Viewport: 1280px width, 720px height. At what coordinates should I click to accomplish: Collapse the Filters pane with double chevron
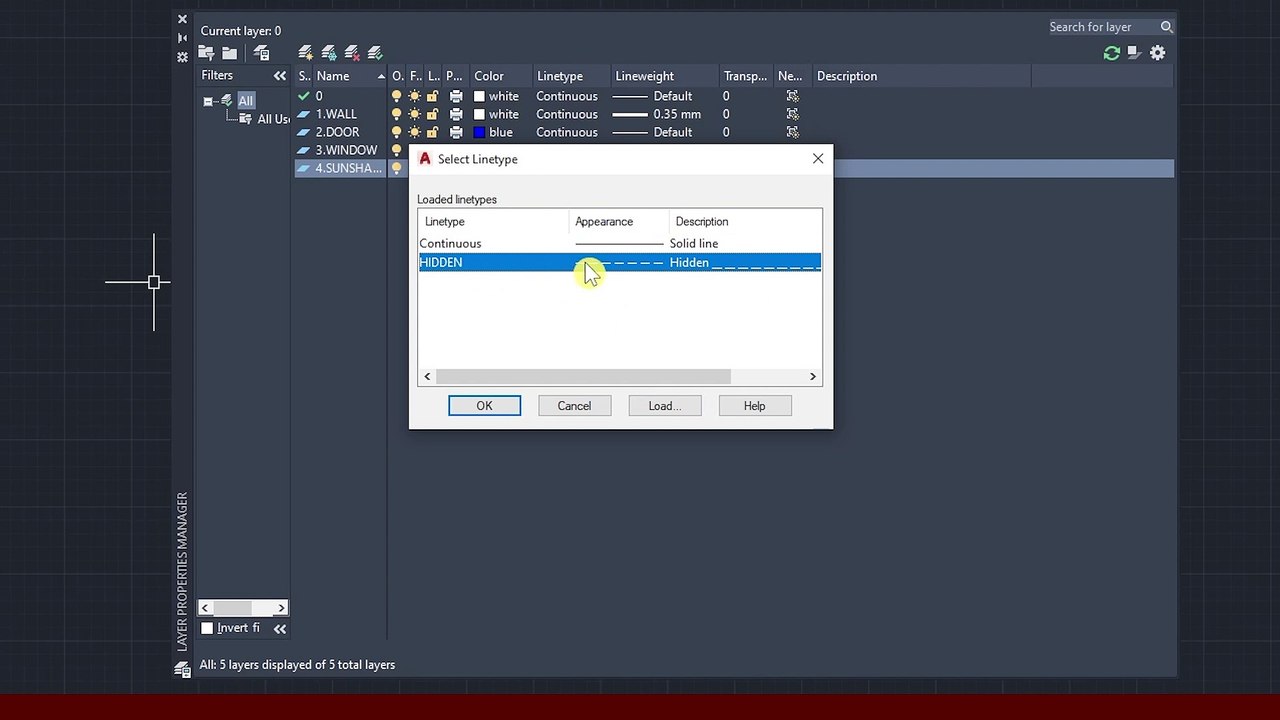pyautogui.click(x=280, y=76)
